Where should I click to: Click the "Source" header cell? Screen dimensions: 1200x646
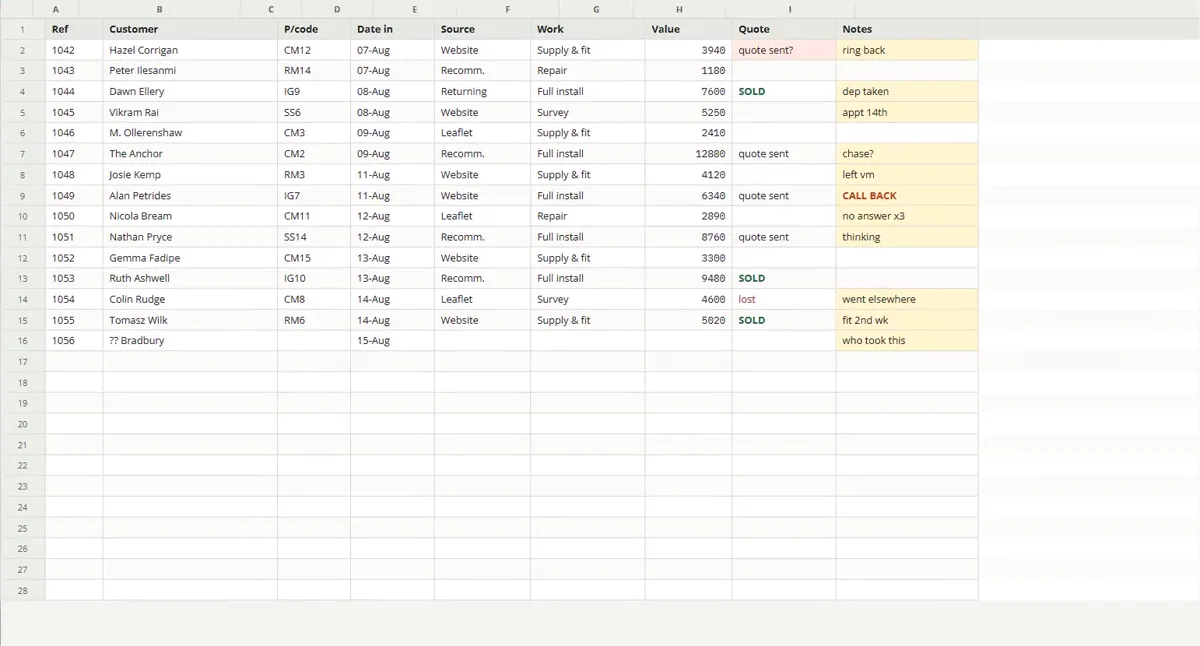(482, 29)
